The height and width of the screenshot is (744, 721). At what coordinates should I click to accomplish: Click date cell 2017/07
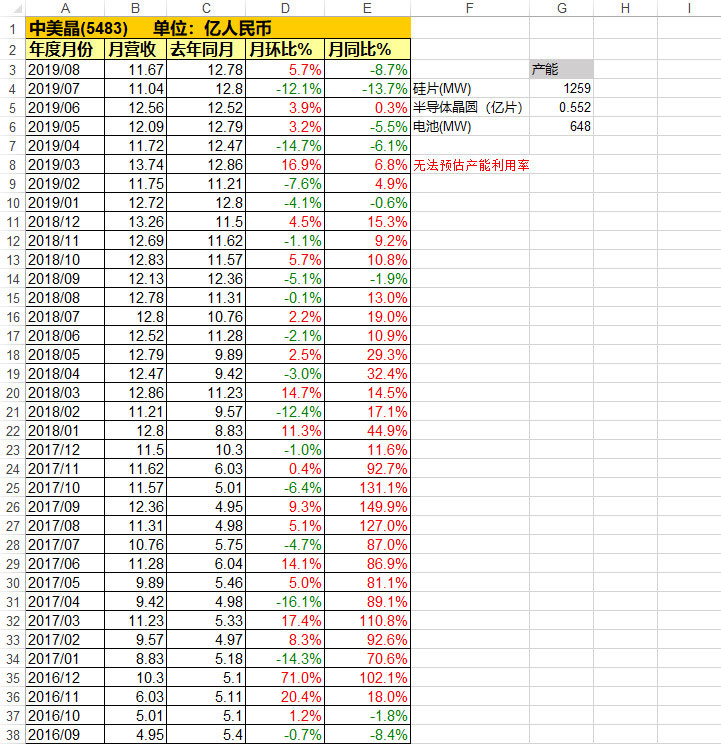(x=65, y=545)
